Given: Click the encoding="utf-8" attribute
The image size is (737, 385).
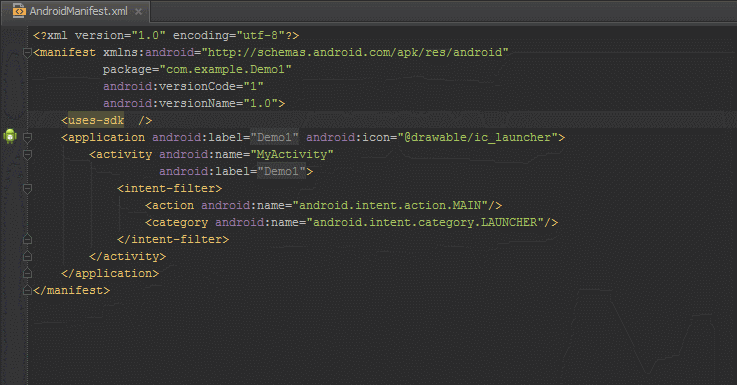Looking at the screenshot, I should click(x=229, y=35).
